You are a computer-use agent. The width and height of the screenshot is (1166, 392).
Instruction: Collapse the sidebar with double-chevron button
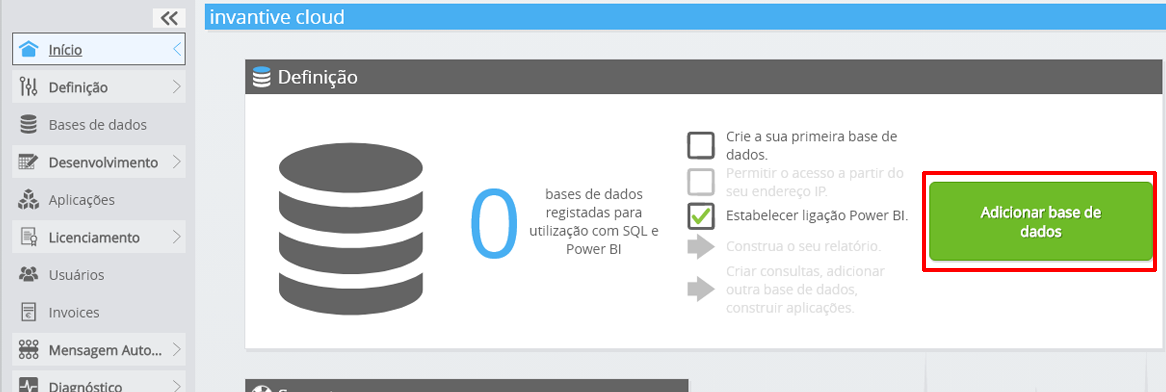169,18
